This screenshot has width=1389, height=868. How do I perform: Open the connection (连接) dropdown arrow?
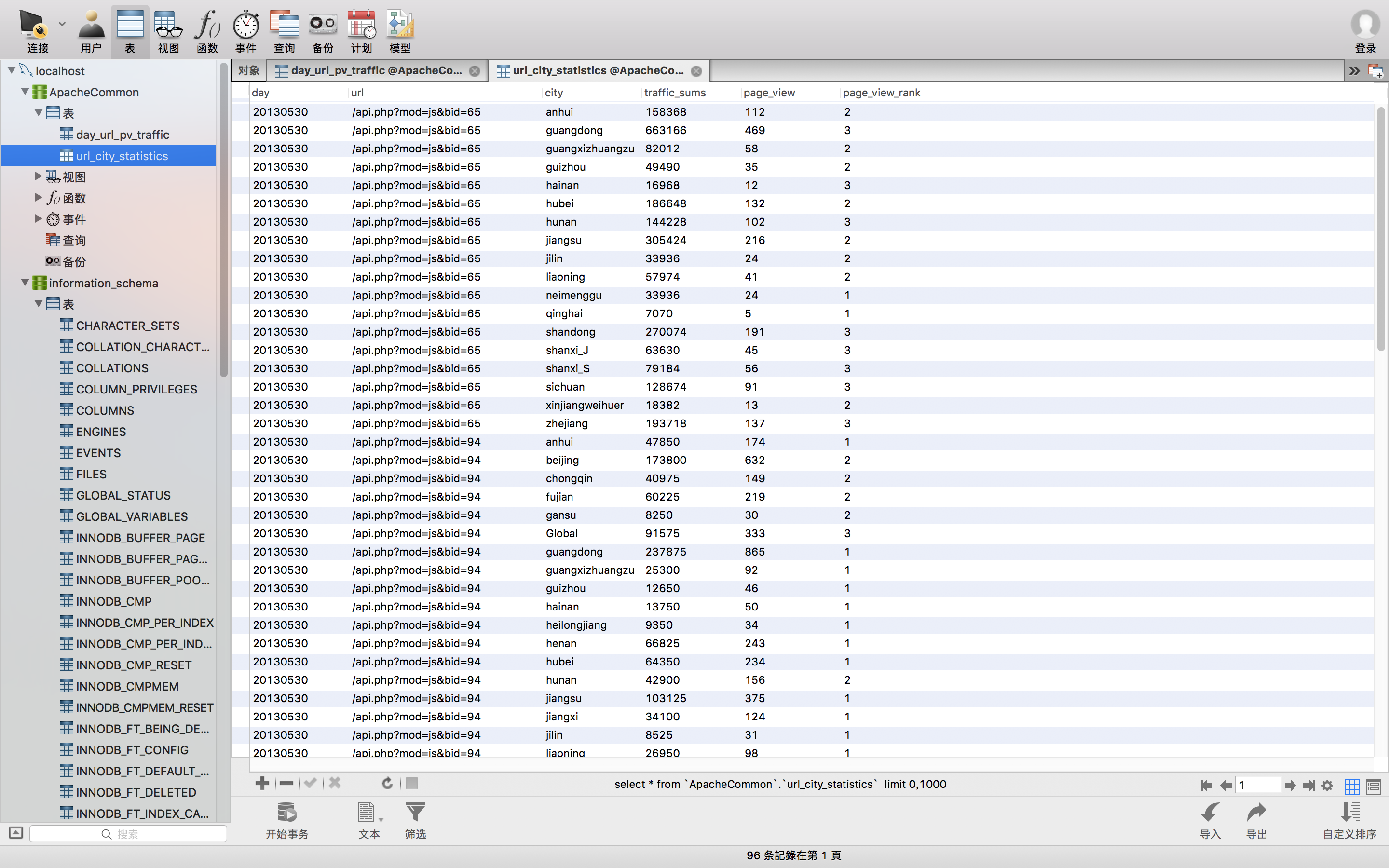pyautogui.click(x=62, y=24)
